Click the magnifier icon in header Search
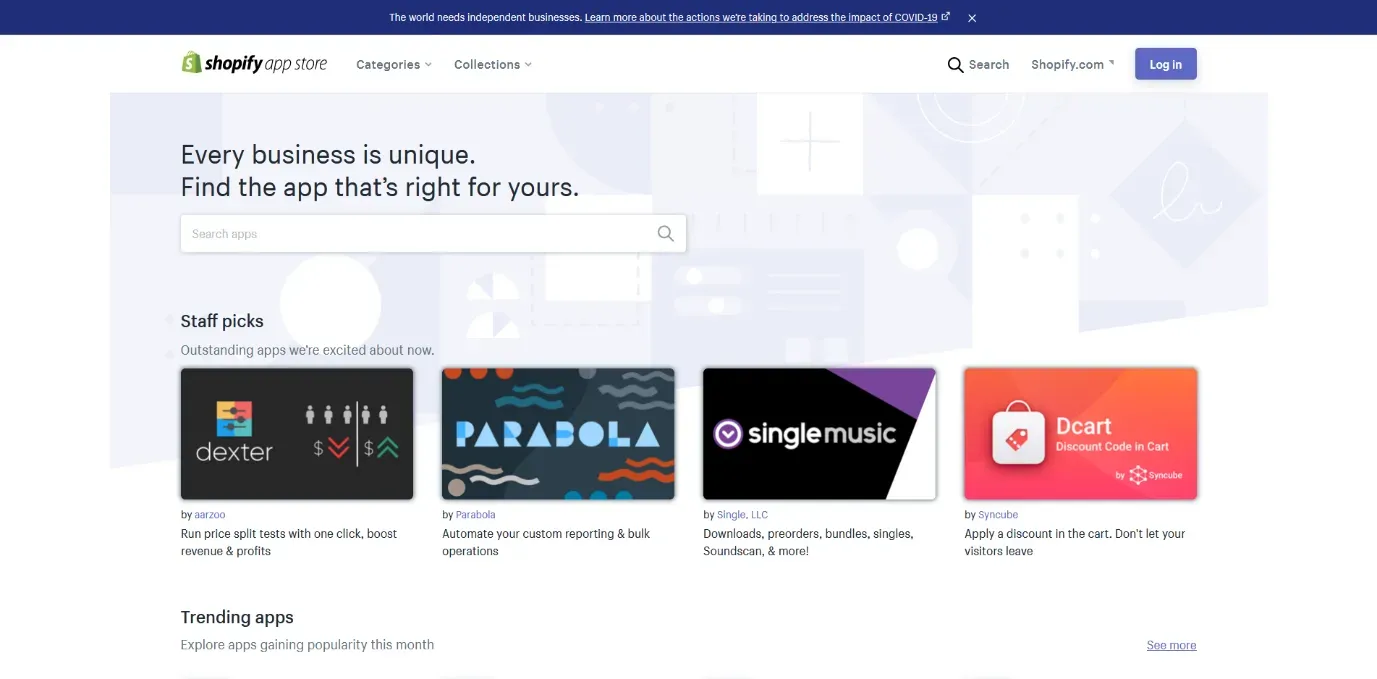 click(955, 65)
